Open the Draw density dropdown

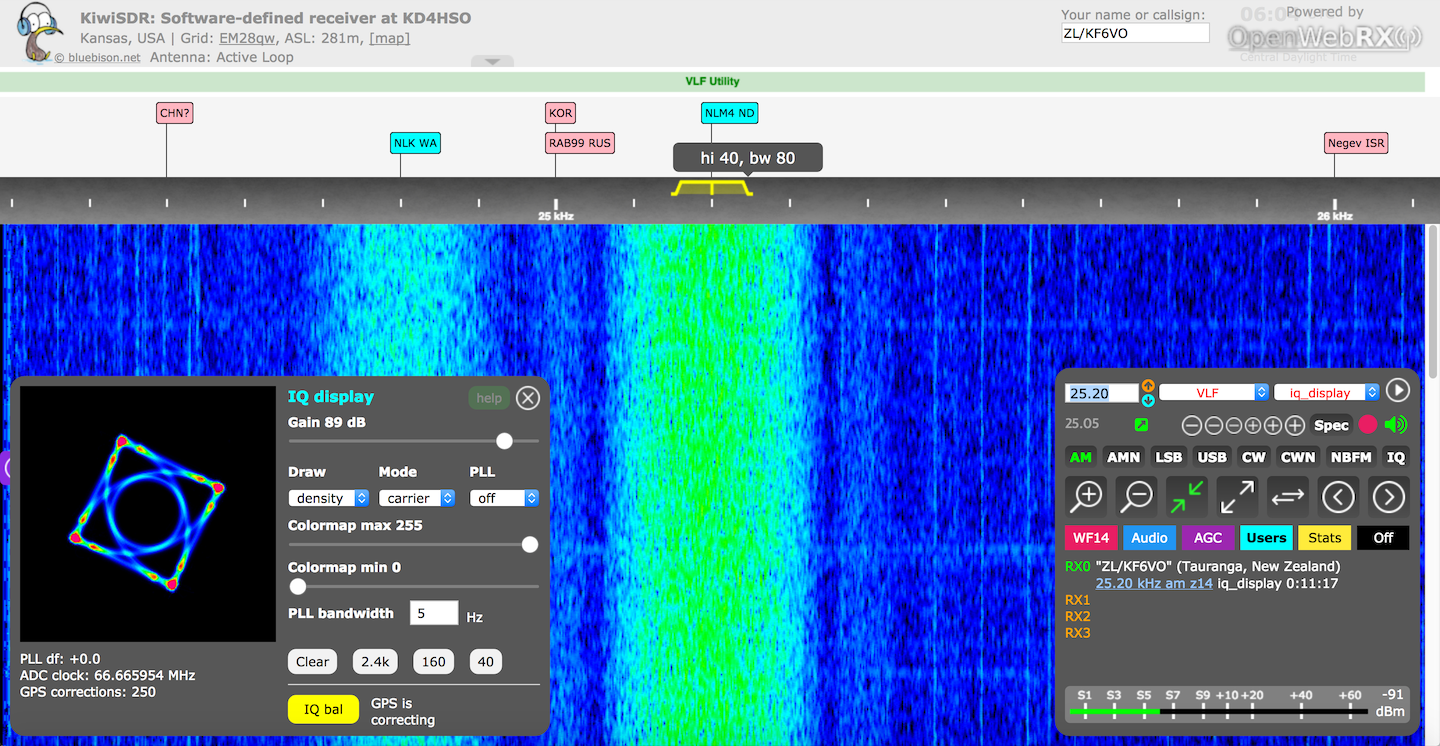(329, 498)
